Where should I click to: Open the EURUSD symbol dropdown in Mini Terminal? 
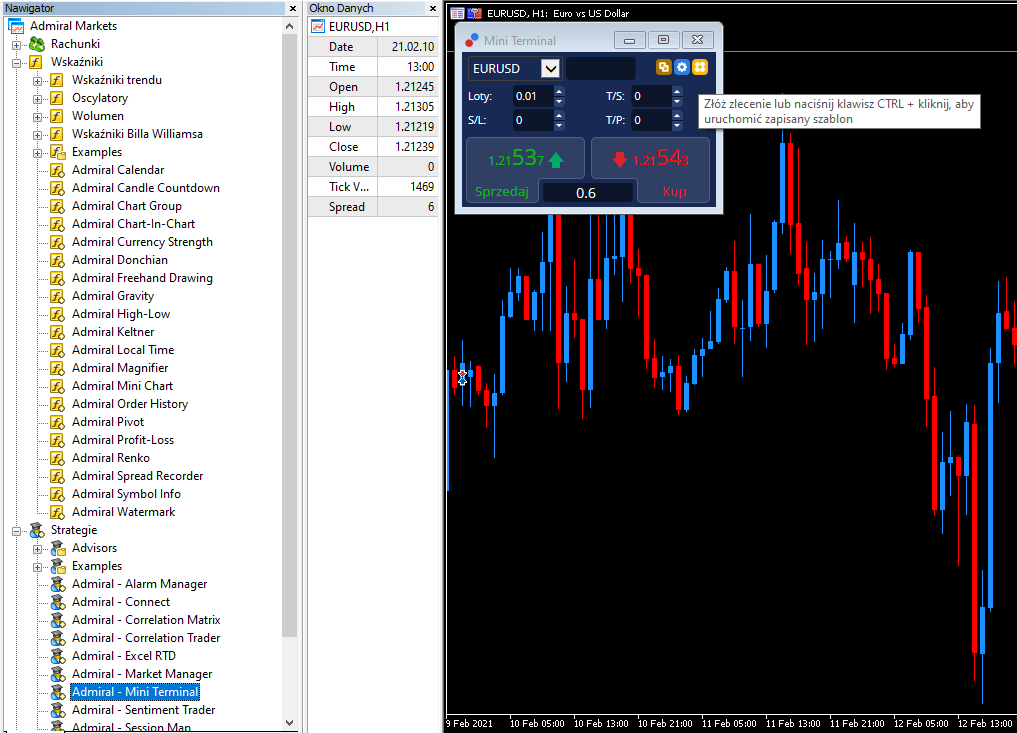click(x=550, y=69)
